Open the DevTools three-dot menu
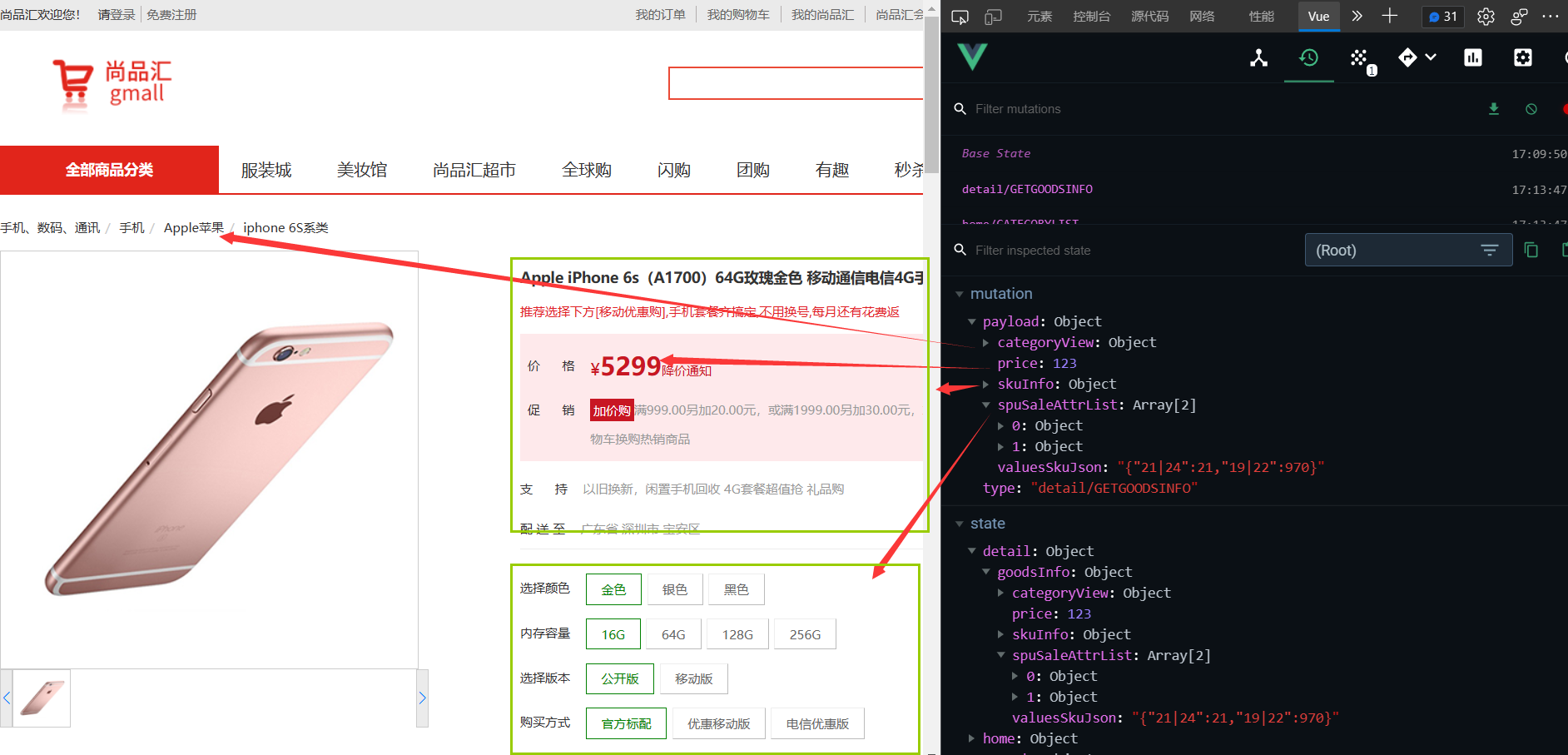Viewport: 1568px width, 755px height. click(x=1550, y=17)
